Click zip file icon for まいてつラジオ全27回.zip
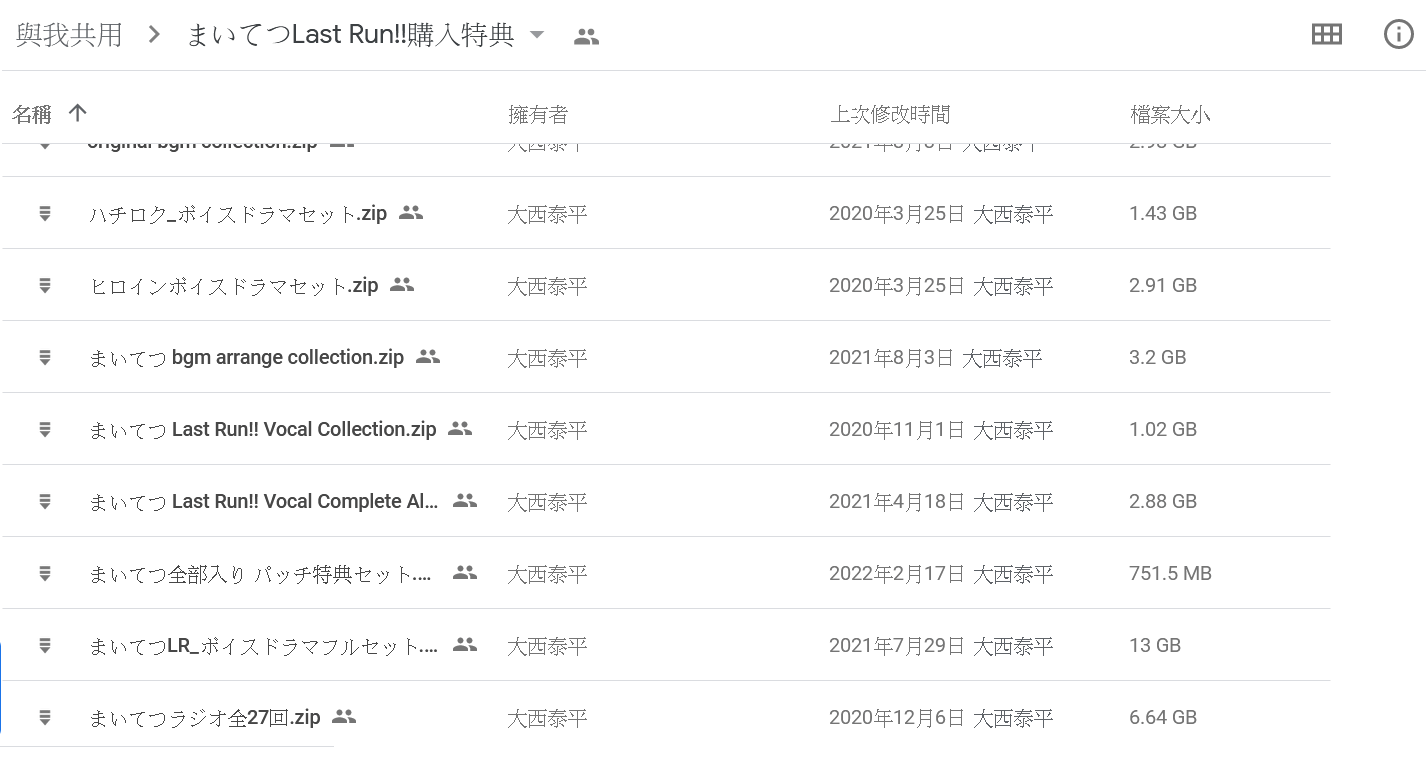 click(45, 717)
